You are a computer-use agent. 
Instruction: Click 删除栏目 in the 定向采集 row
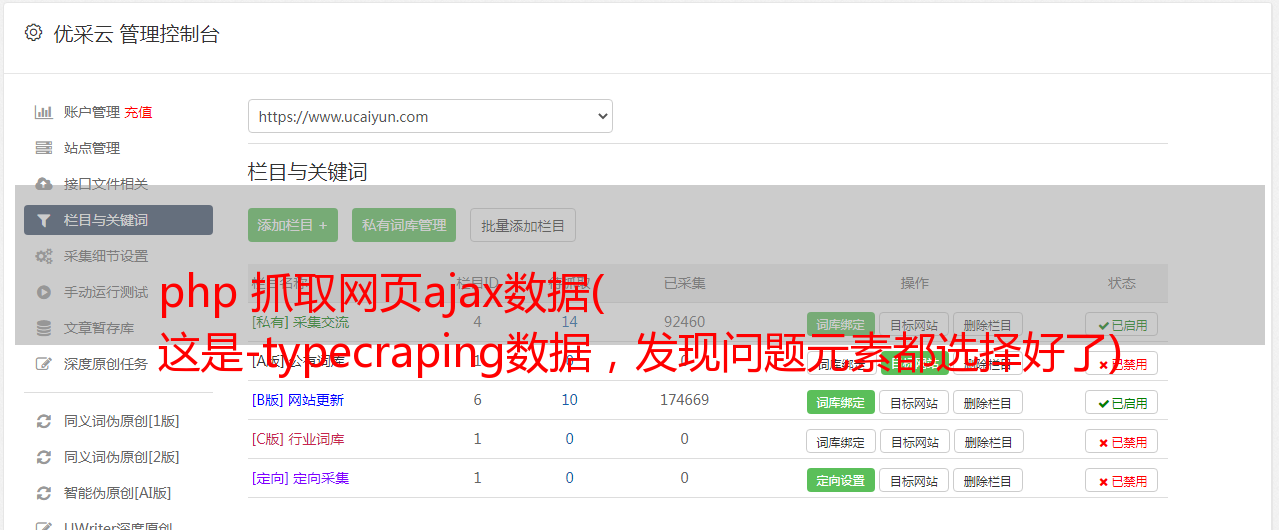[x=988, y=480]
